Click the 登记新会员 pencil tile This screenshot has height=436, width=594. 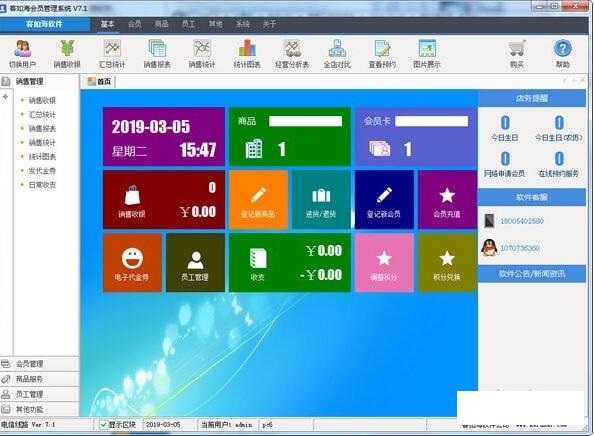pyautogui.click(x=384, y=199)
